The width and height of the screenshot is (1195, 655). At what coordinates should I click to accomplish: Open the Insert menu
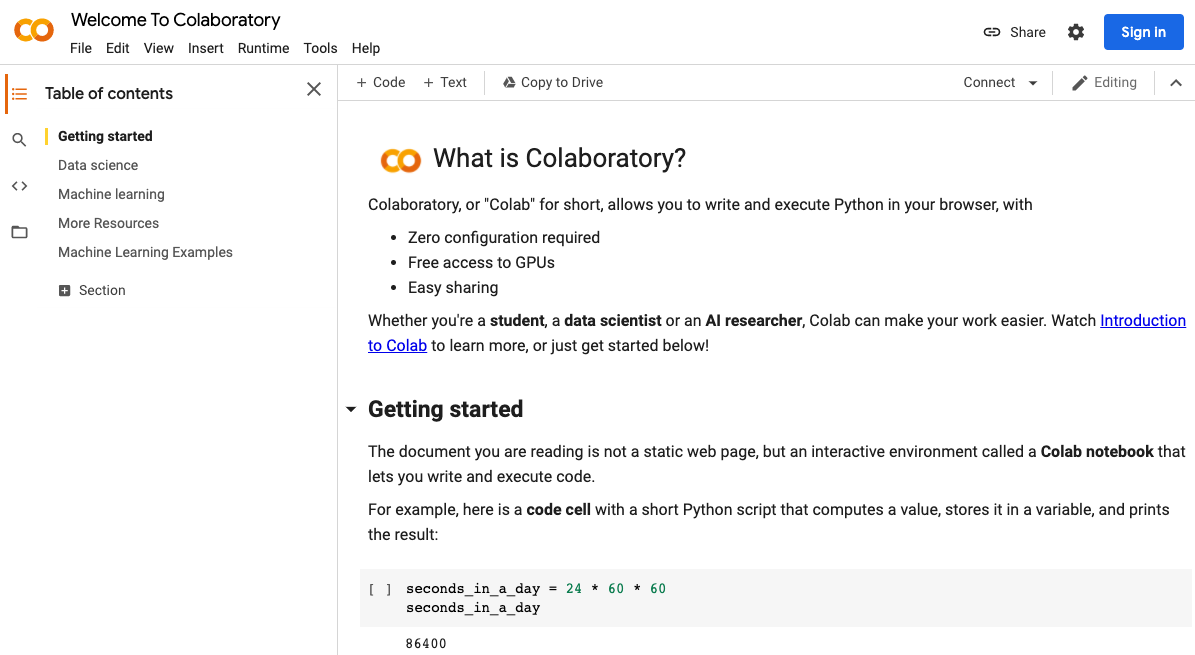[206, 48]
